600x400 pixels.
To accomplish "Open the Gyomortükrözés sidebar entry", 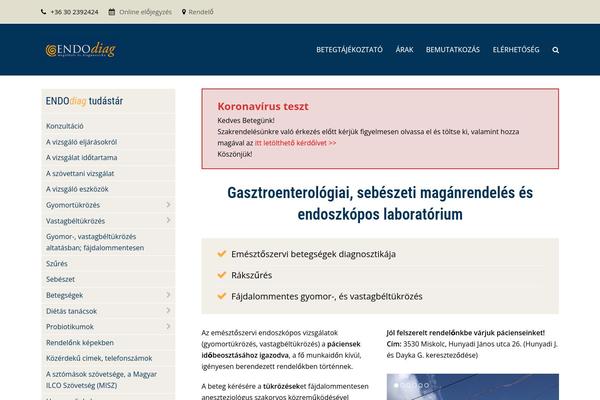I will [73, 205].
